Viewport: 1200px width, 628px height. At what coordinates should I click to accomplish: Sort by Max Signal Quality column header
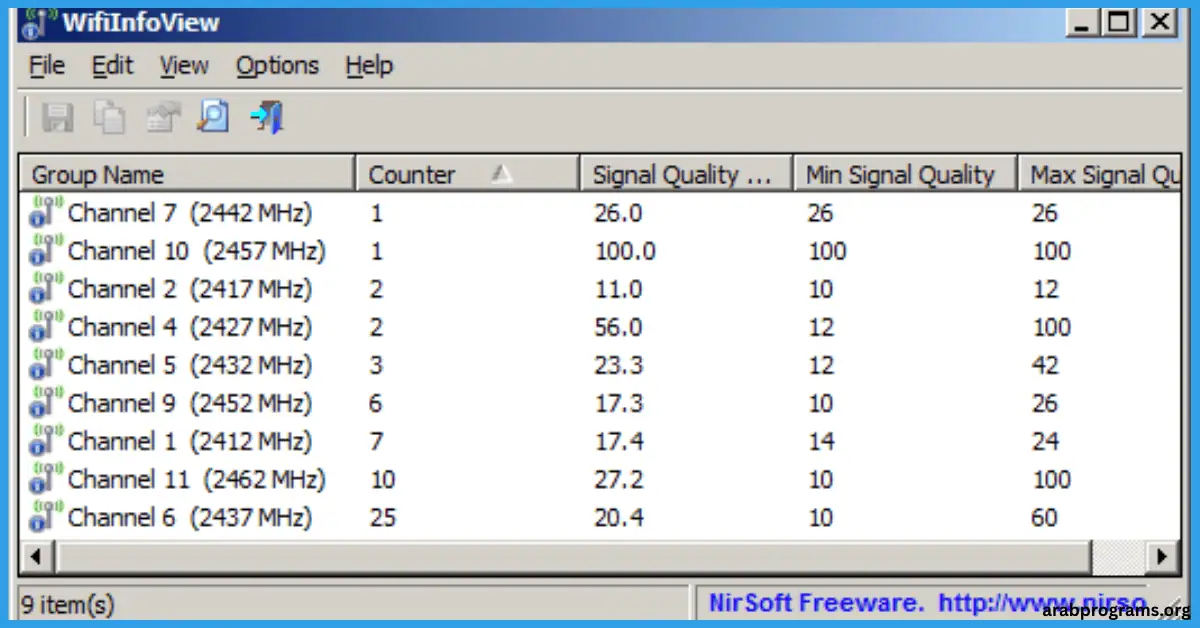click(x=1099, y=175)
